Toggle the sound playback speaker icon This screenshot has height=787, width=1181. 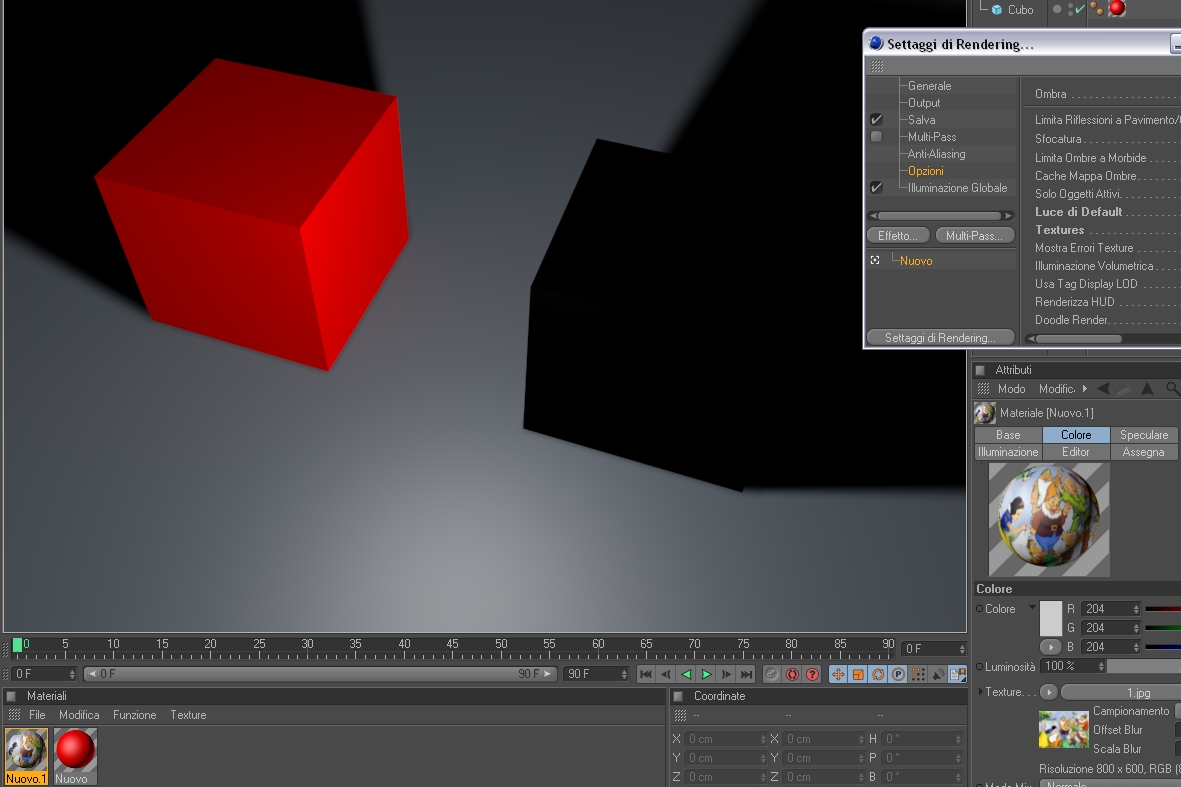coord(938,674)
